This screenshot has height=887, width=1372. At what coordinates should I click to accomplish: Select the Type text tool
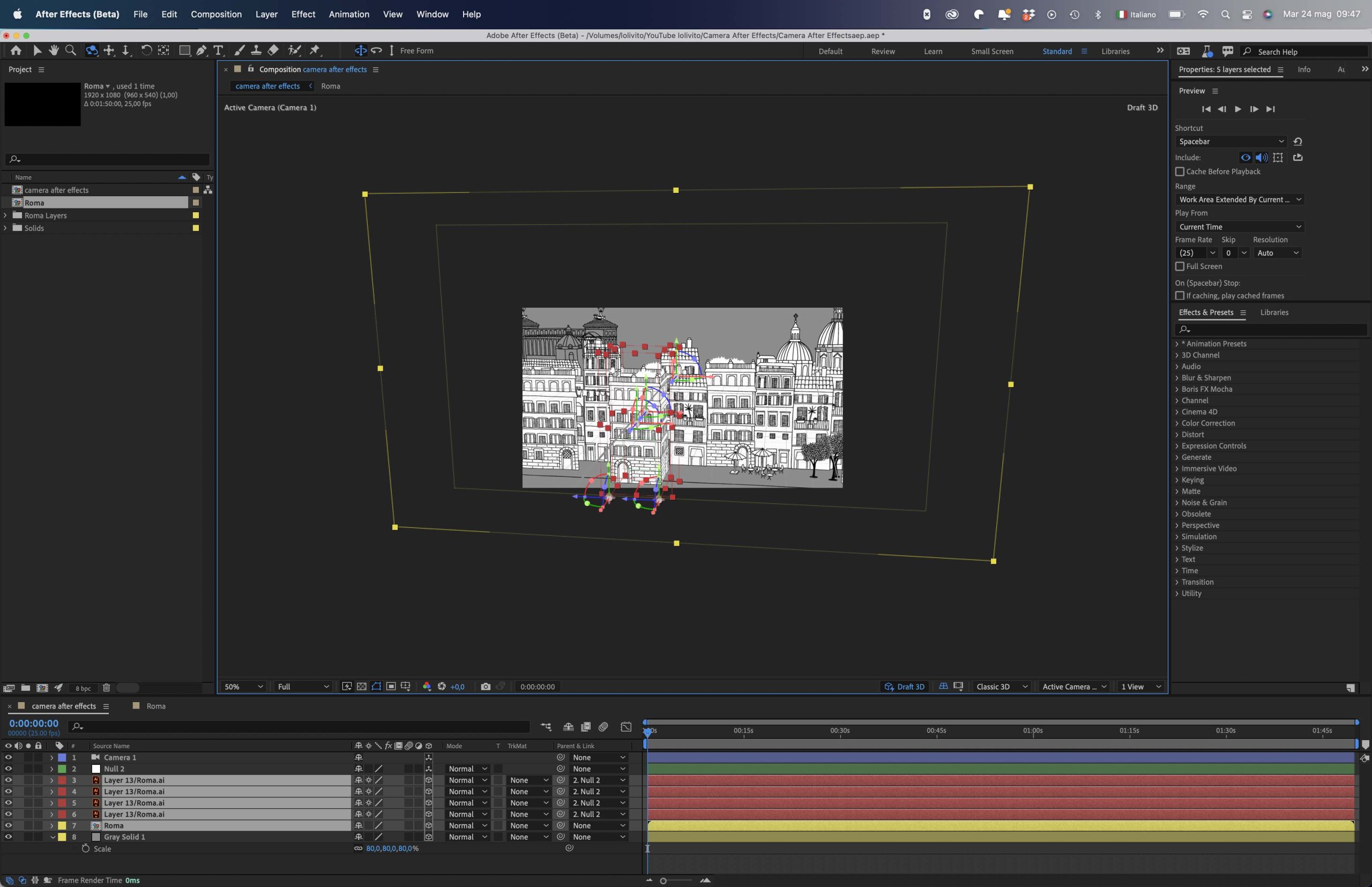(218, 51)
